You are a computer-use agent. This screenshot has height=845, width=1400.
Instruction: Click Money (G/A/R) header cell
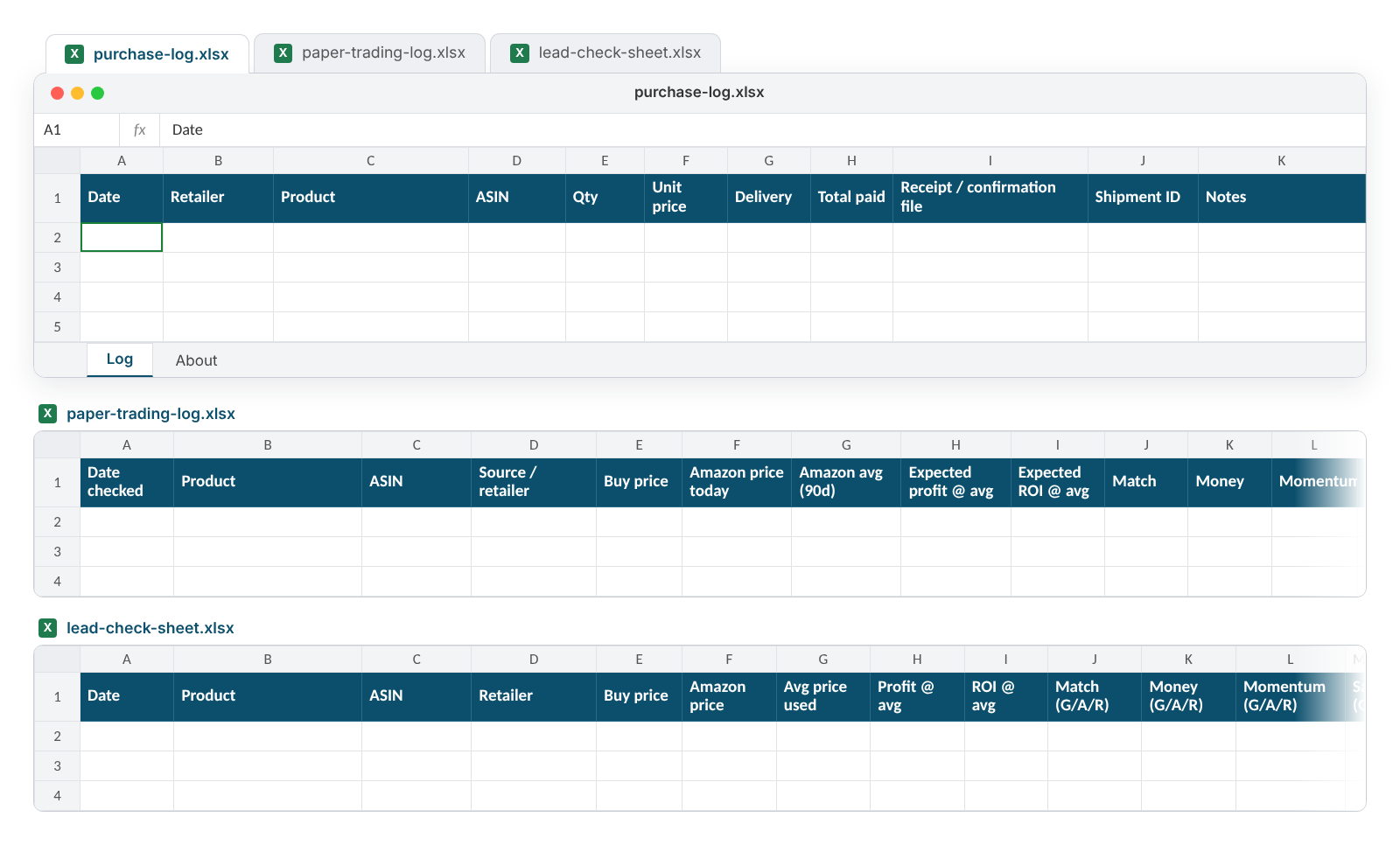(1188, 696)
